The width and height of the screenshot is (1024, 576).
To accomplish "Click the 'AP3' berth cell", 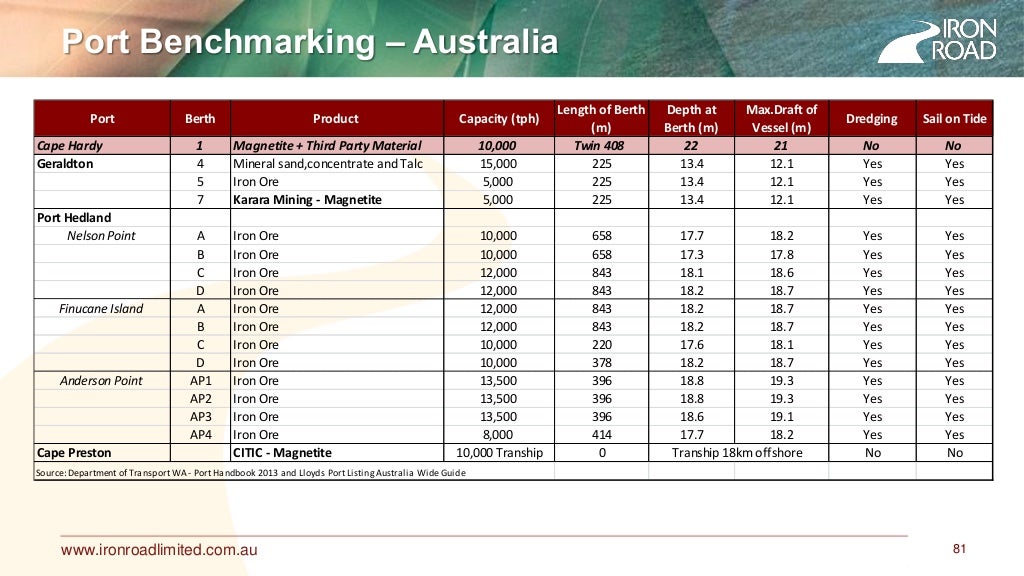I will click(x=200, y=417).
